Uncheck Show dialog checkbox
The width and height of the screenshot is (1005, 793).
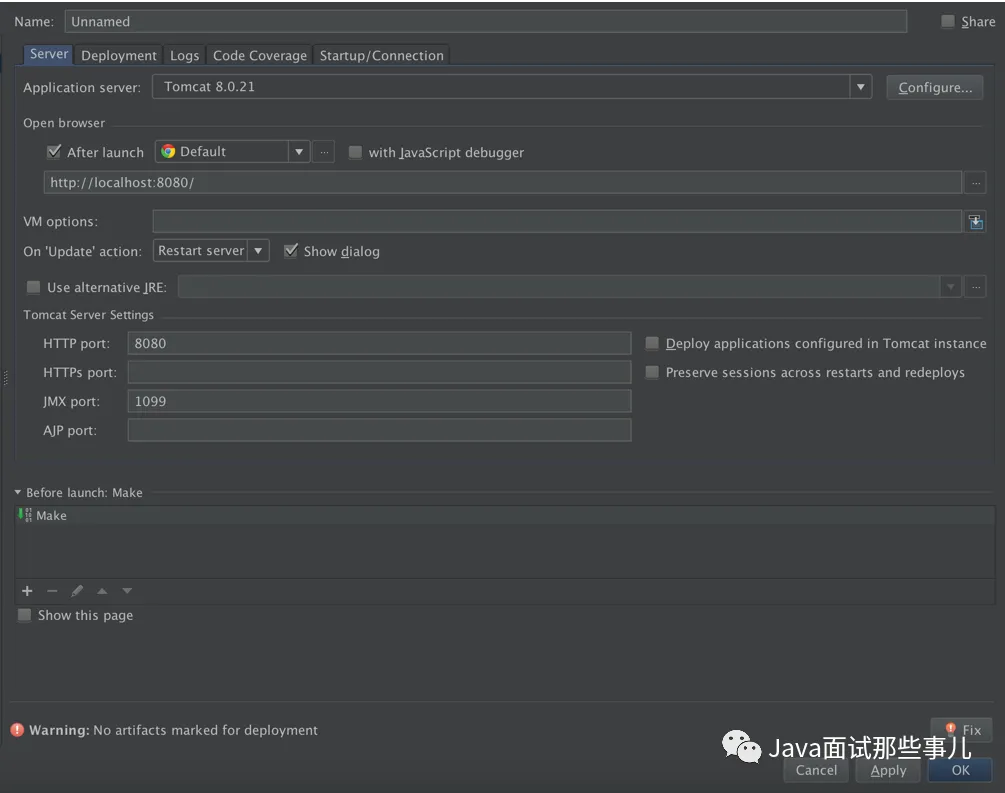pos(290,251)
